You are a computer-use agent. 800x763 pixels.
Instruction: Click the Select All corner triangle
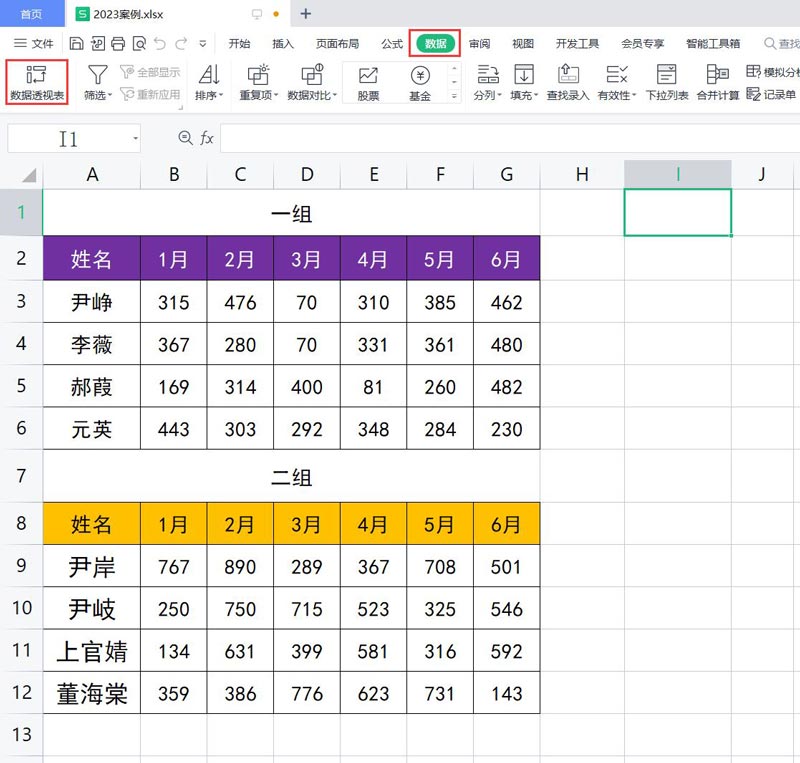(x=29, y=175)
